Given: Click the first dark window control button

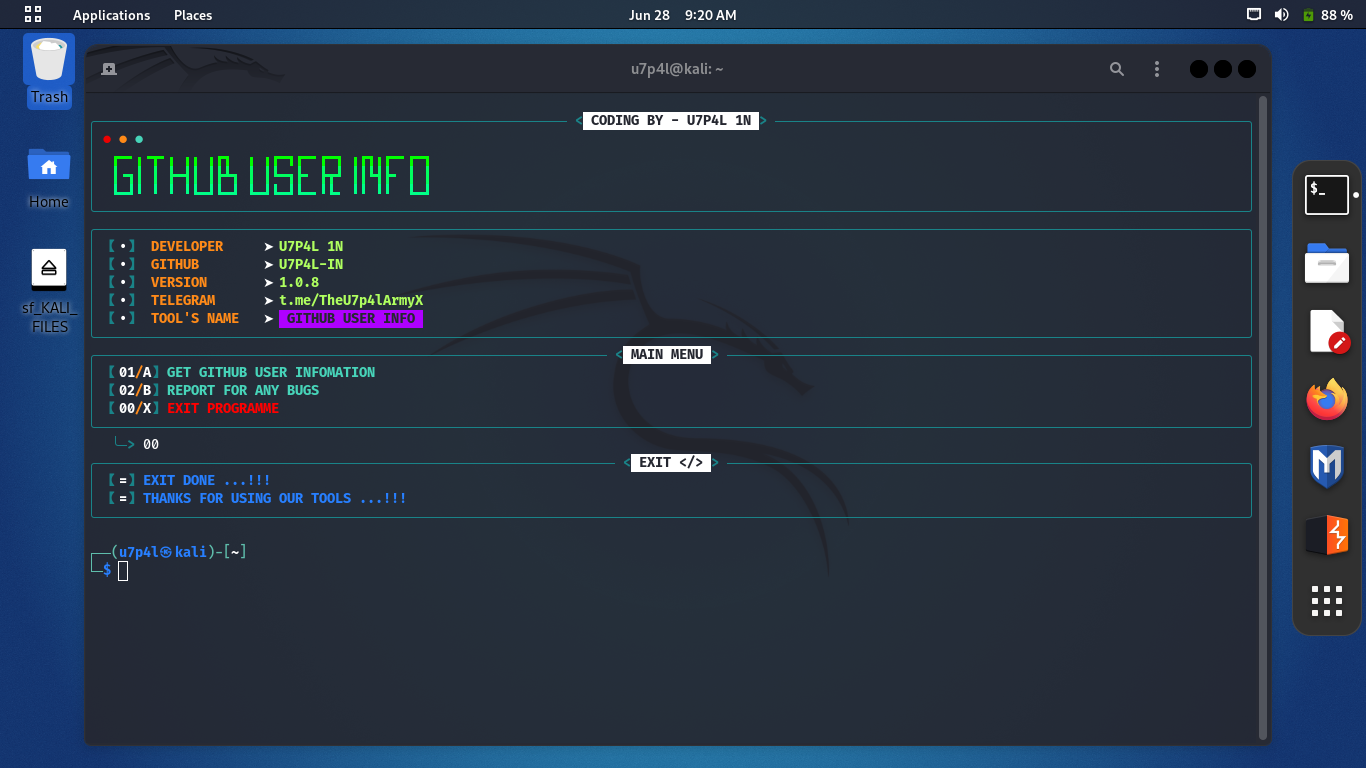Looking at the screenshot, I should coord(1198,69).
